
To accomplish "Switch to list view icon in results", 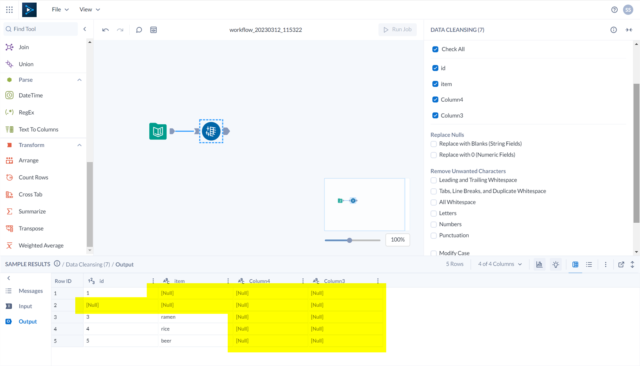I will 589,264.
